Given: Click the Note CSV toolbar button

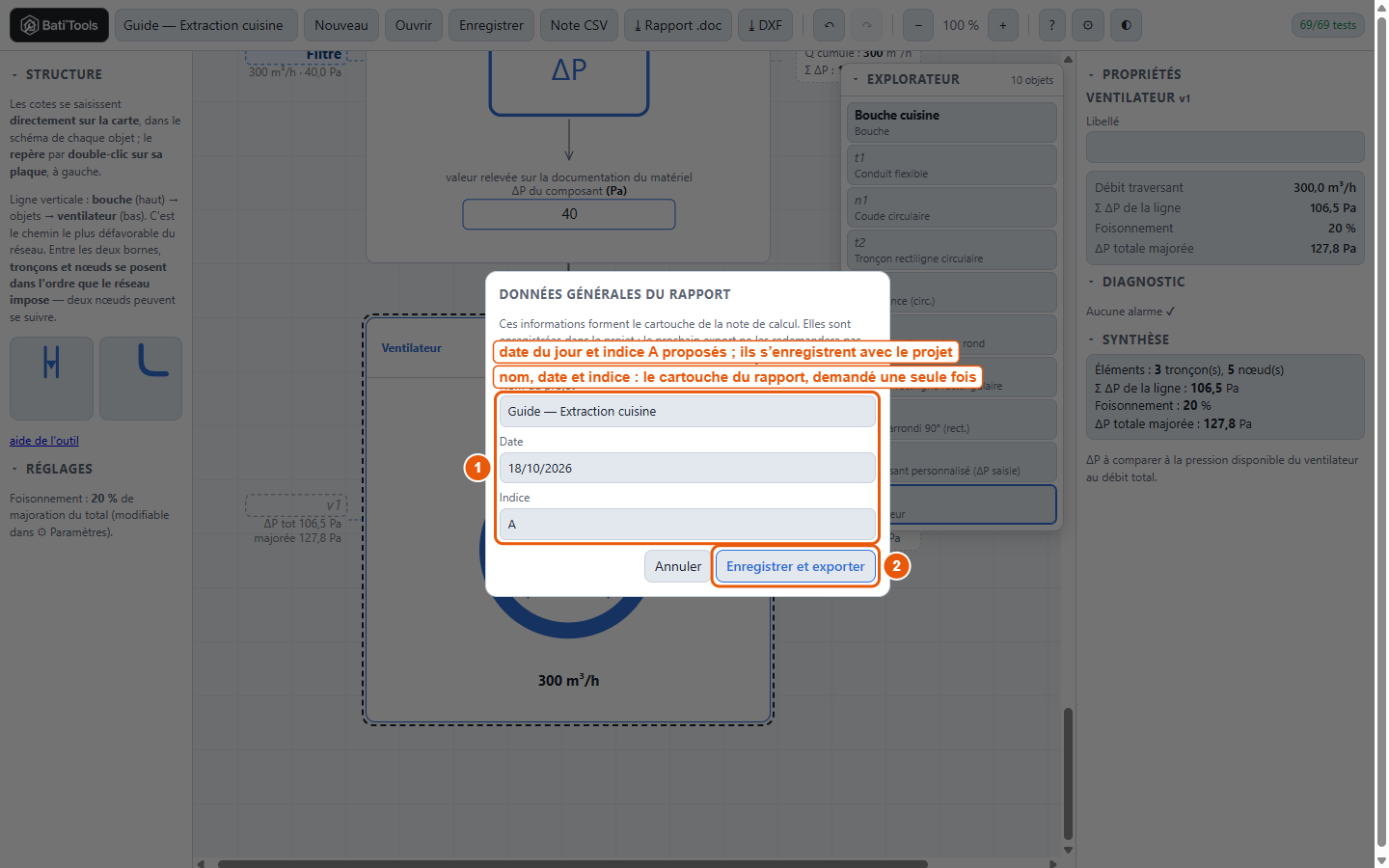Looking at the screenshot, I should [579, 25].
